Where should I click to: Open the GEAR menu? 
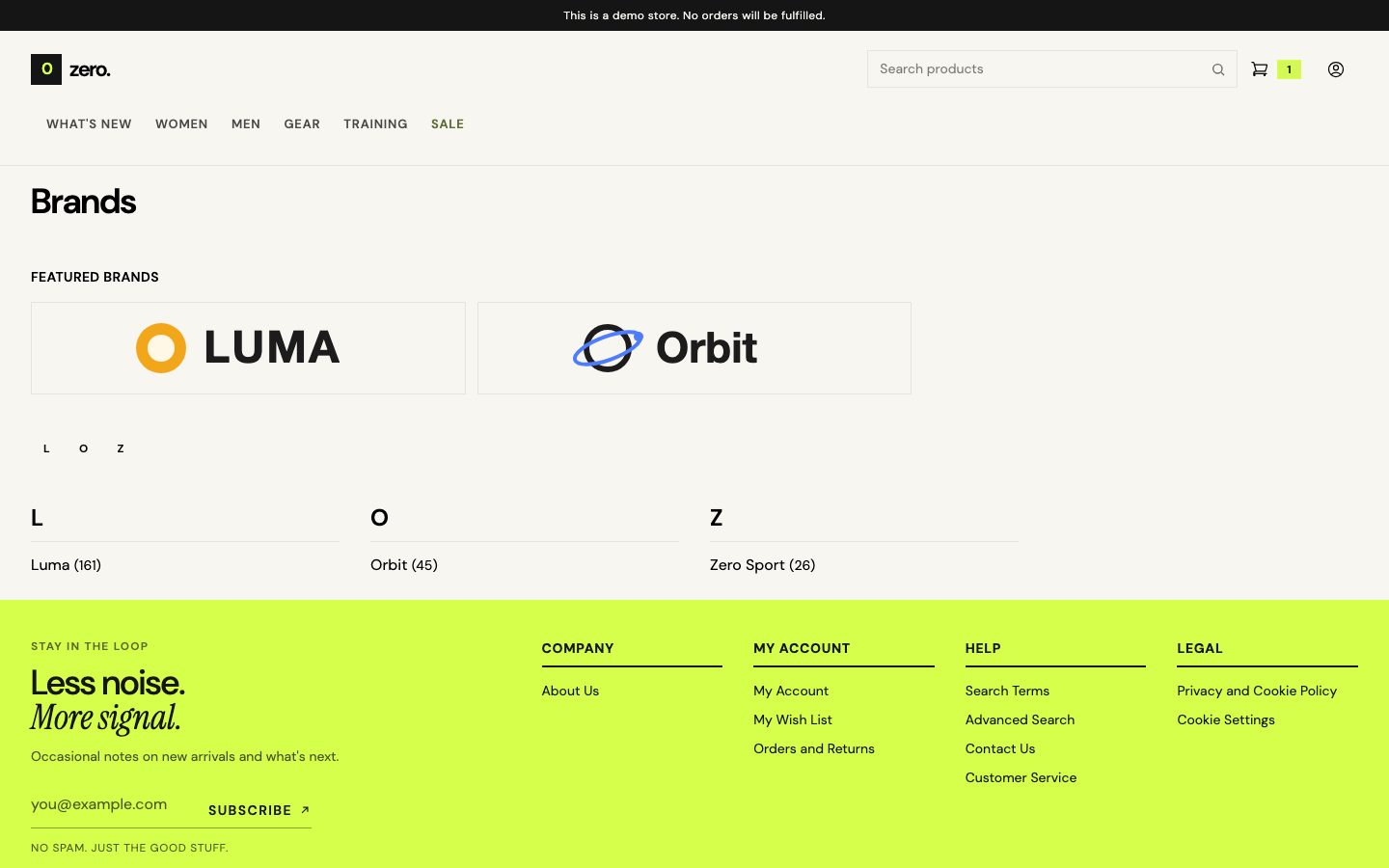pos(302,124)
